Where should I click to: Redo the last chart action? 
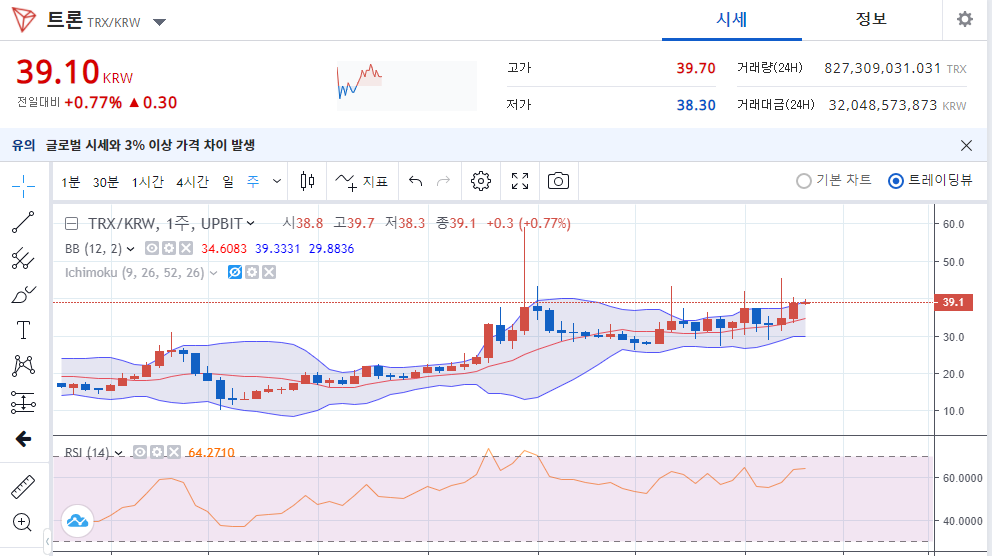click(443, 182)
